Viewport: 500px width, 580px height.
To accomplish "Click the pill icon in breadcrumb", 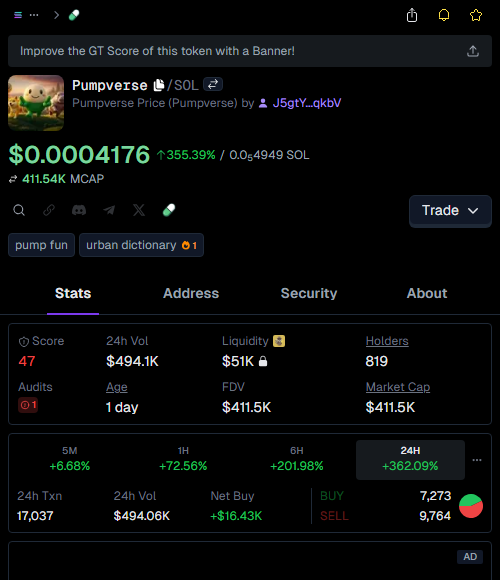I will (x=74, y=15).
